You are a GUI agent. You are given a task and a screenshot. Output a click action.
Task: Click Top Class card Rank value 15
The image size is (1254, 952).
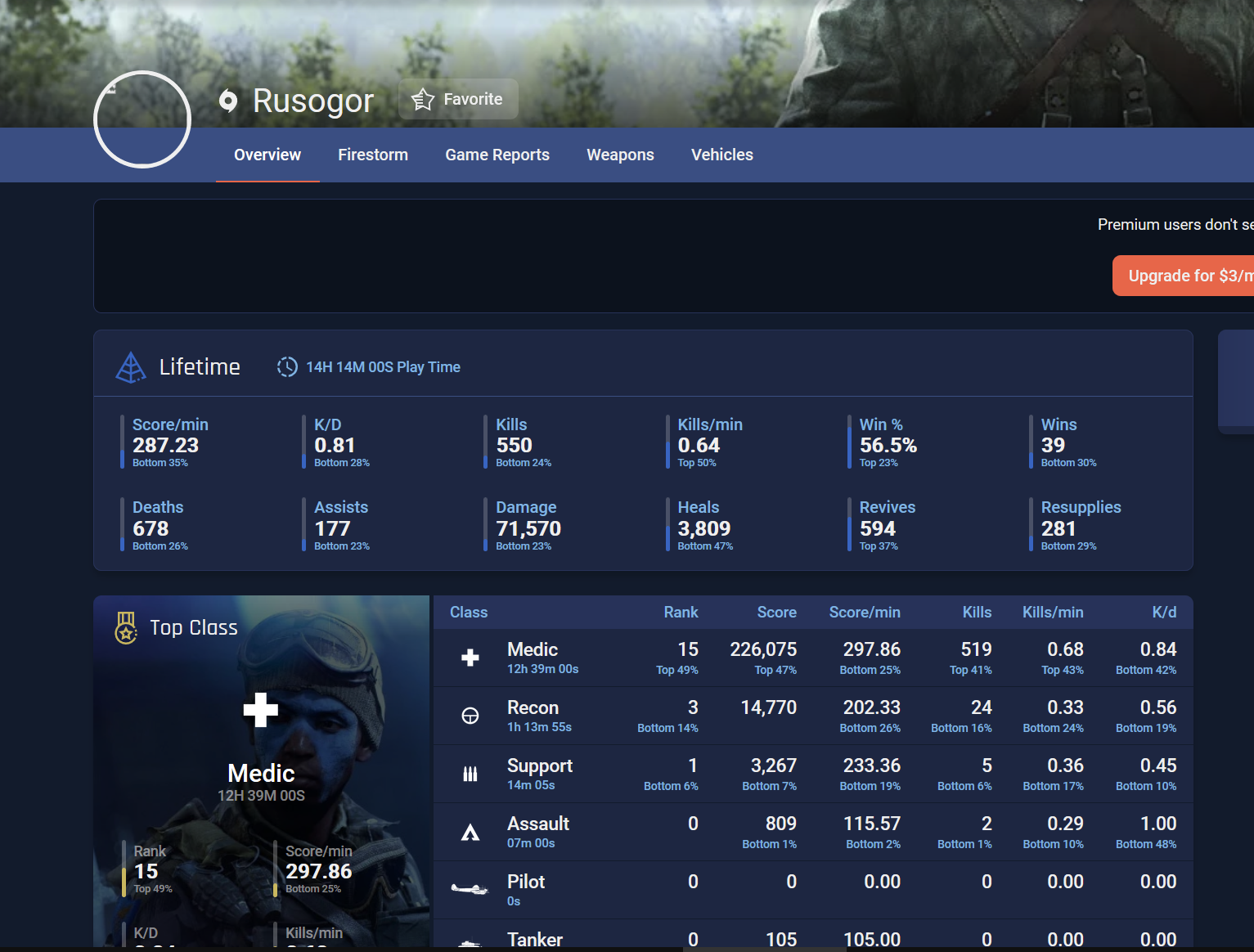pyautogui.click(x=146, y=871)
